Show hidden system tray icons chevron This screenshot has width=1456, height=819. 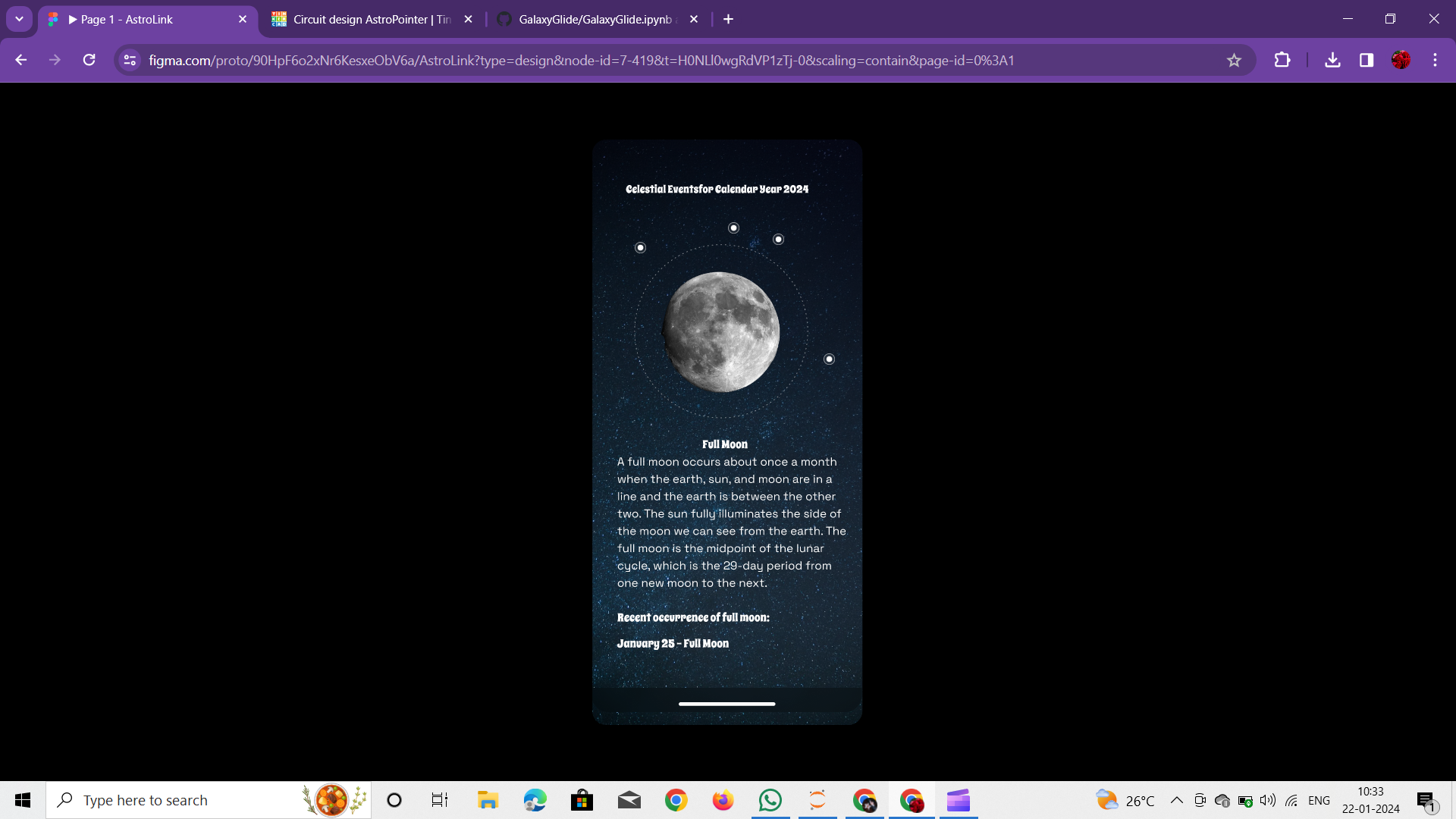tap(1176, 800)
